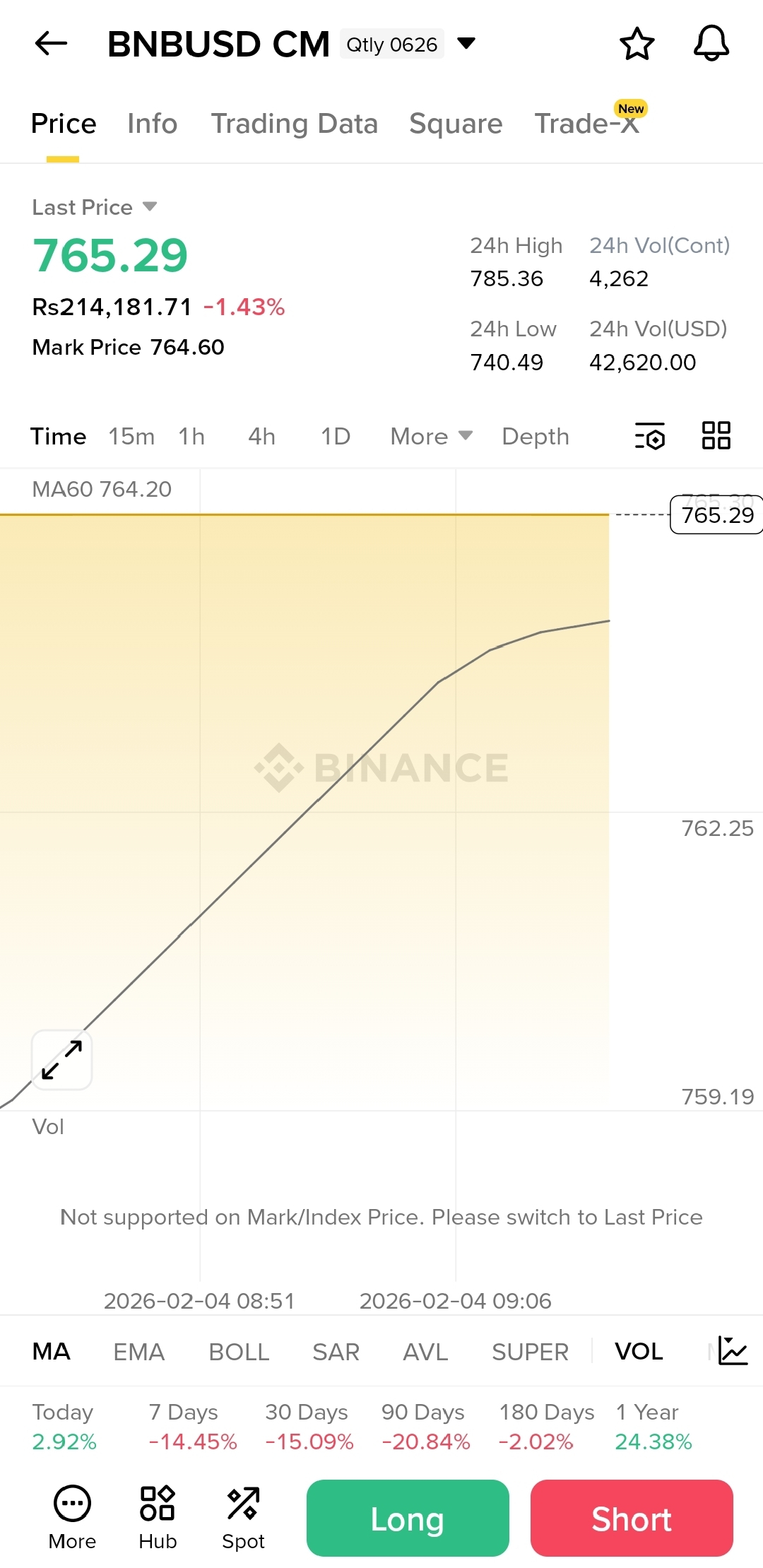
Task: Enable the BOLL indicator
Action: click(x=239, y=1352)
